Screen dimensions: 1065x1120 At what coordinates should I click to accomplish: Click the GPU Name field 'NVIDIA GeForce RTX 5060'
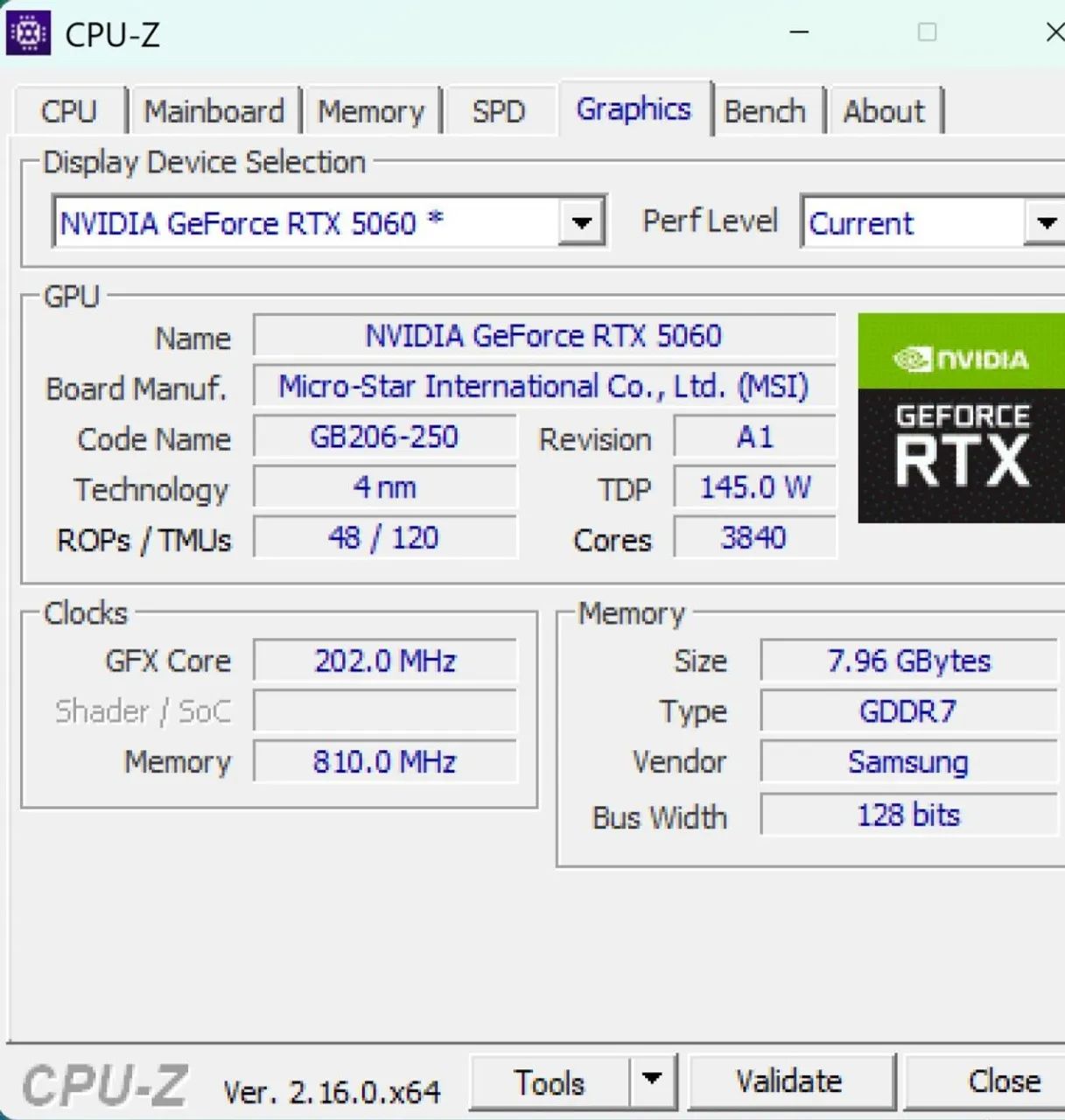click(544, 336)
